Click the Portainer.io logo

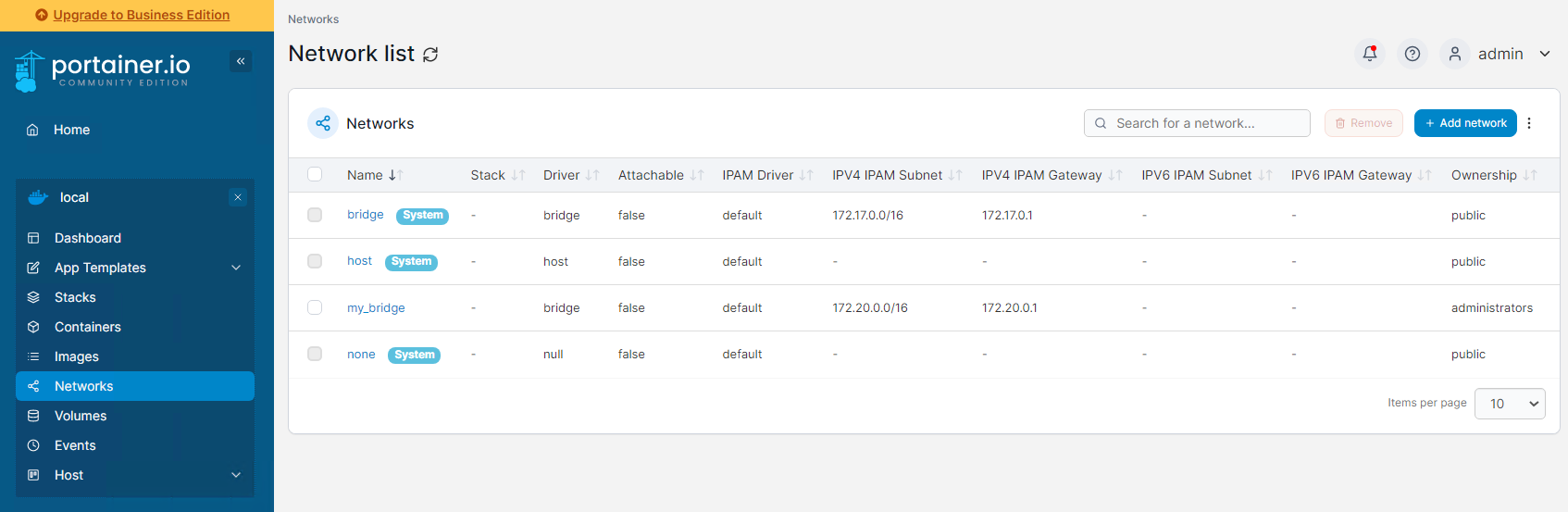[x=103, y=71]
